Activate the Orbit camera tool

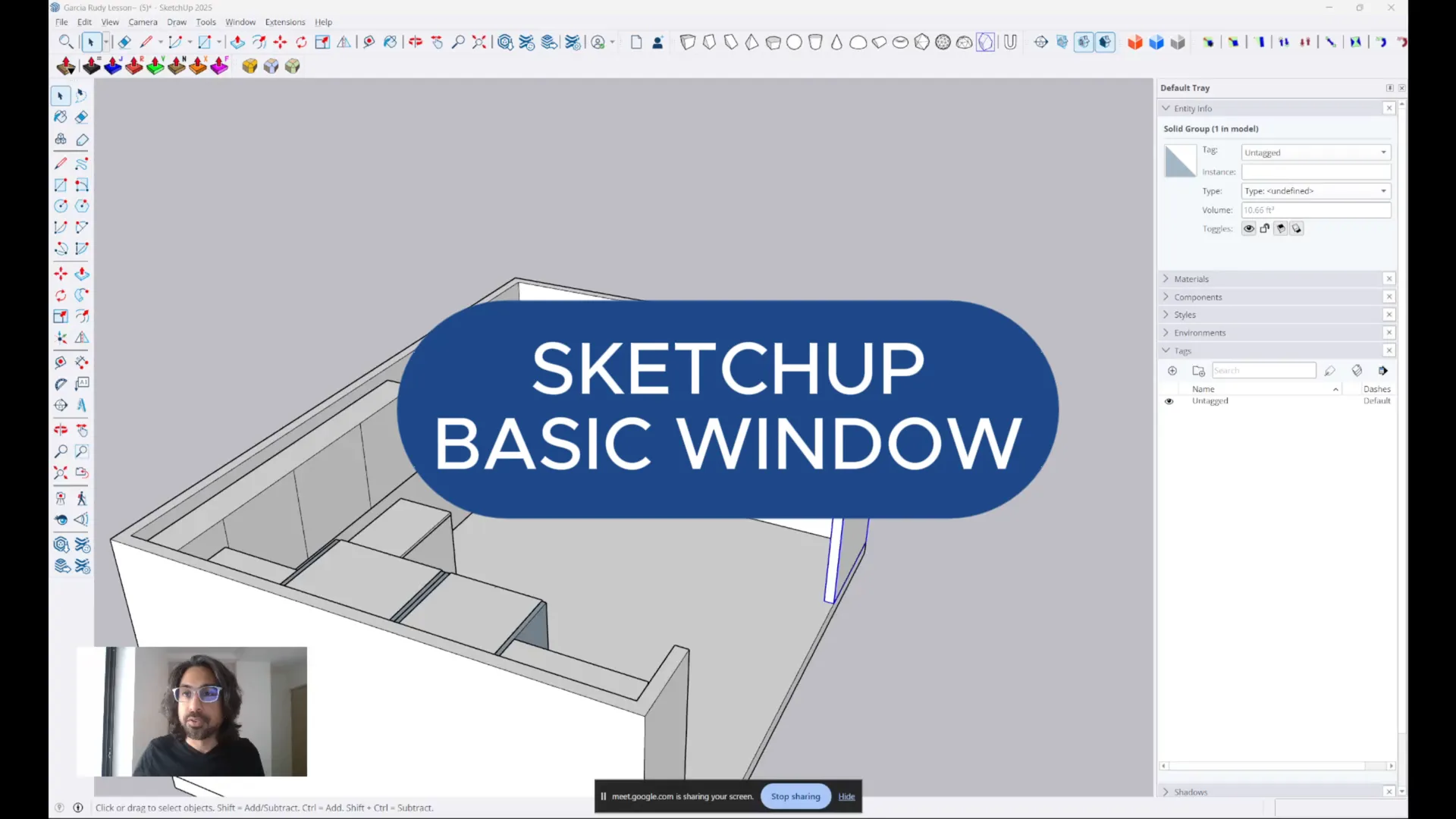click(61, 430)
